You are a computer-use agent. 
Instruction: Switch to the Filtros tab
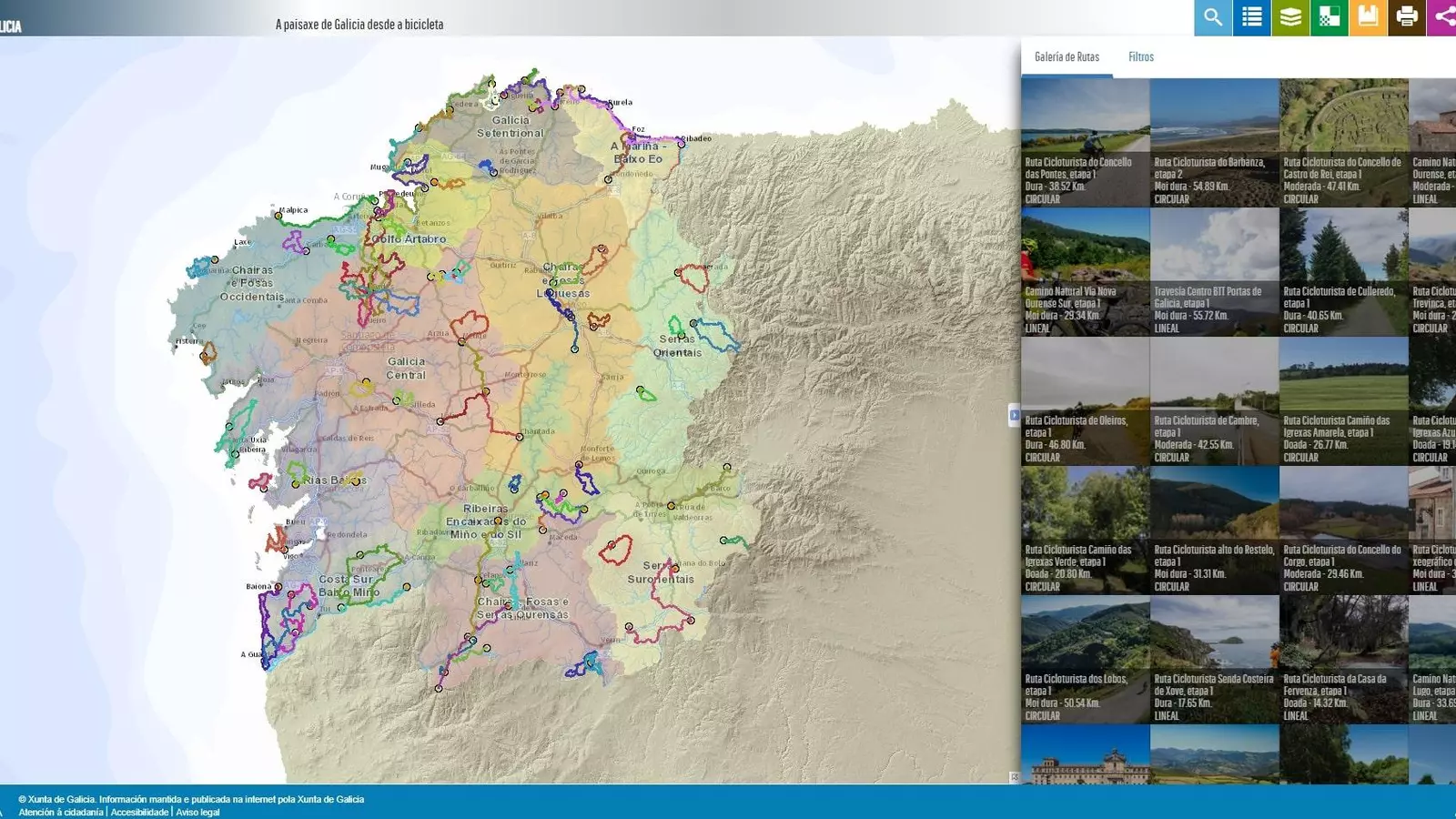point(1140,57)
